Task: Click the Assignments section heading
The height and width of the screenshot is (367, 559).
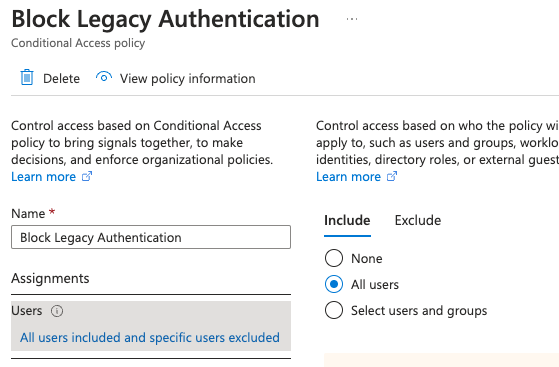Action: (x=50, y=278)
